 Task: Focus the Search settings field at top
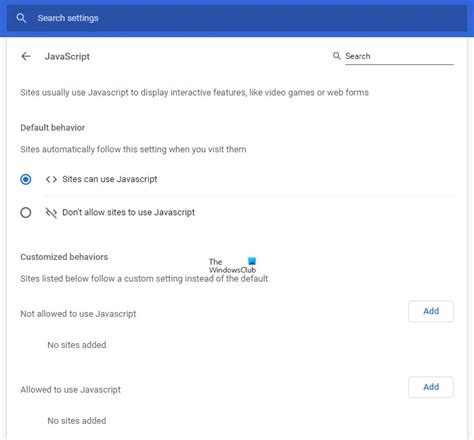(x=237, y=18)
